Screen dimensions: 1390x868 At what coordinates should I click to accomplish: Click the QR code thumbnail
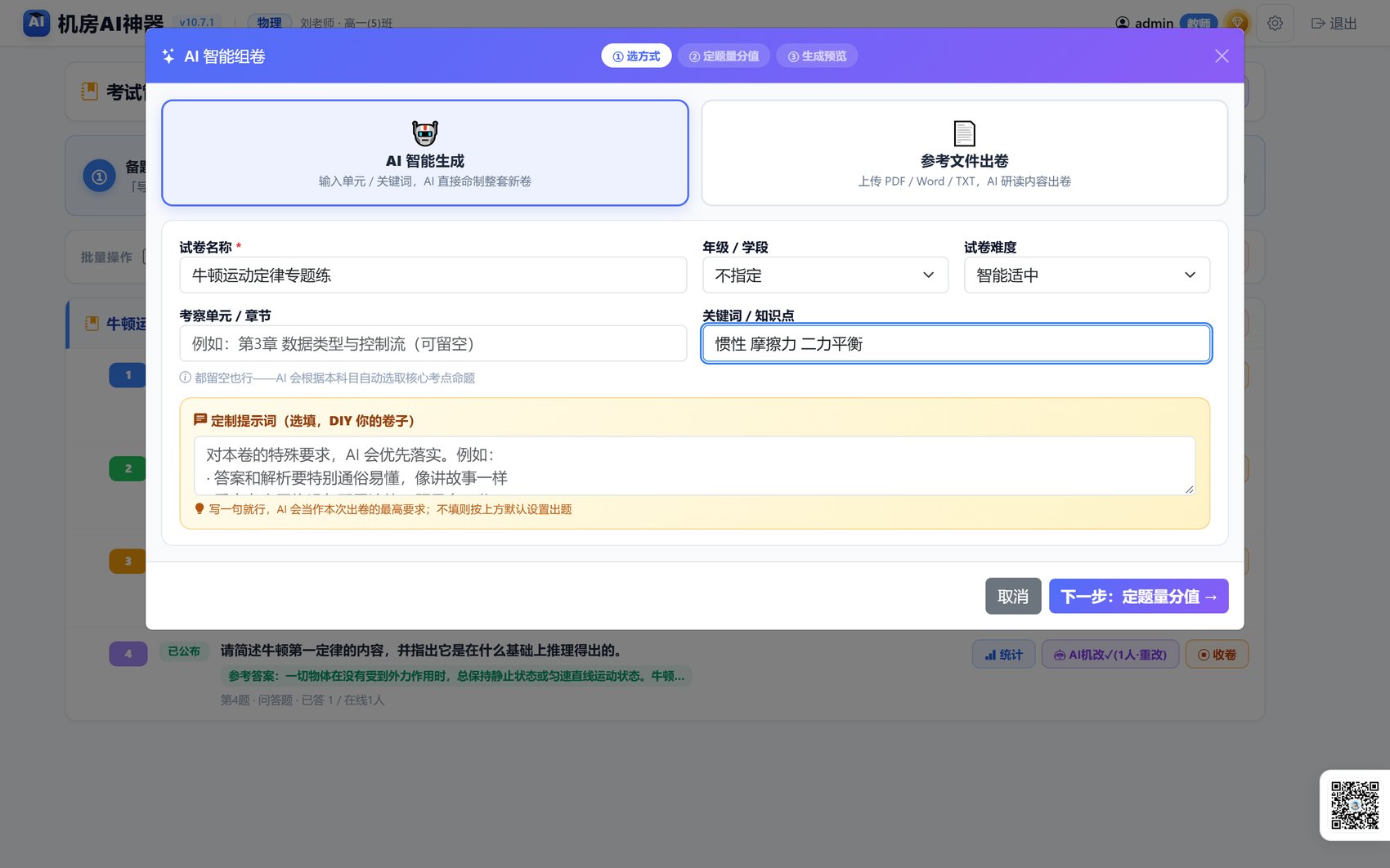pos(1354,805)
